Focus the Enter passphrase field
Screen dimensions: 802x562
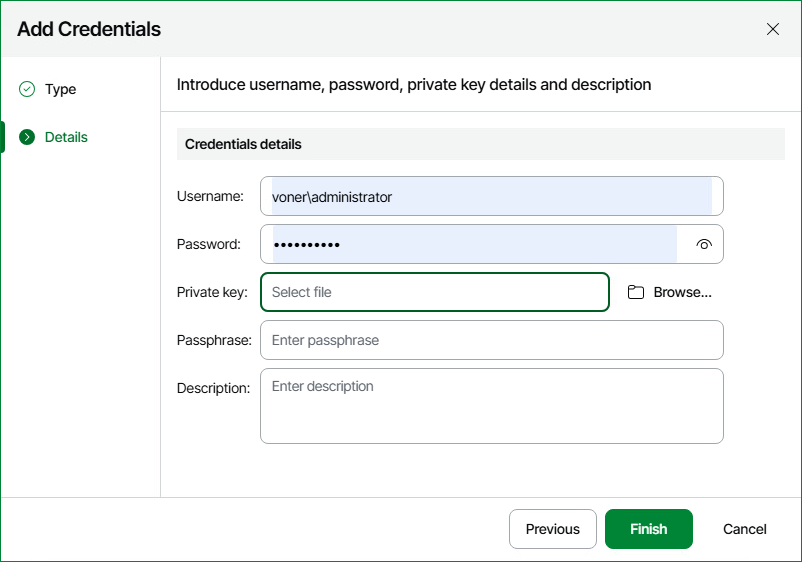point(492,340)
